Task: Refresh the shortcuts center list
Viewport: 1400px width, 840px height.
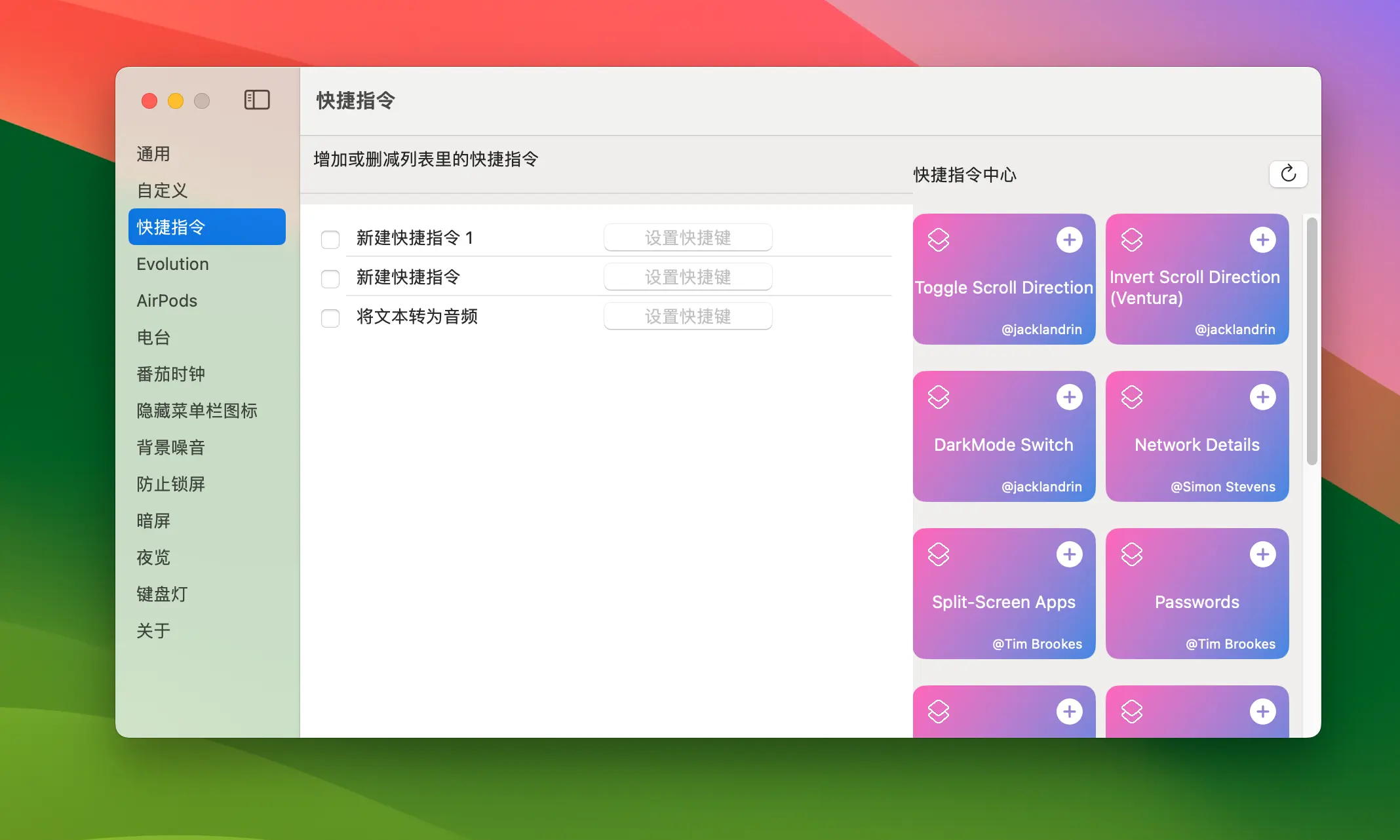Action: [x=1288, y=174]
